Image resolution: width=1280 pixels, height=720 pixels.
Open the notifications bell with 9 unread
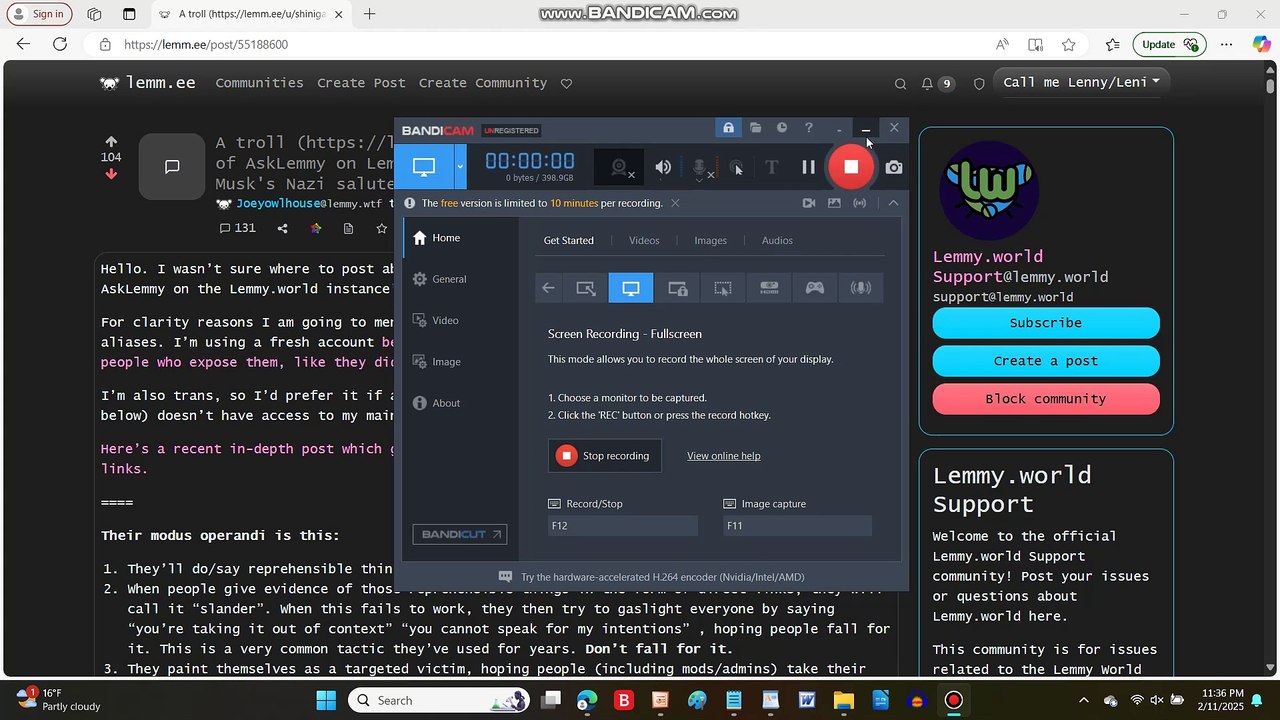pyautogui.click(x=937, y=84)
